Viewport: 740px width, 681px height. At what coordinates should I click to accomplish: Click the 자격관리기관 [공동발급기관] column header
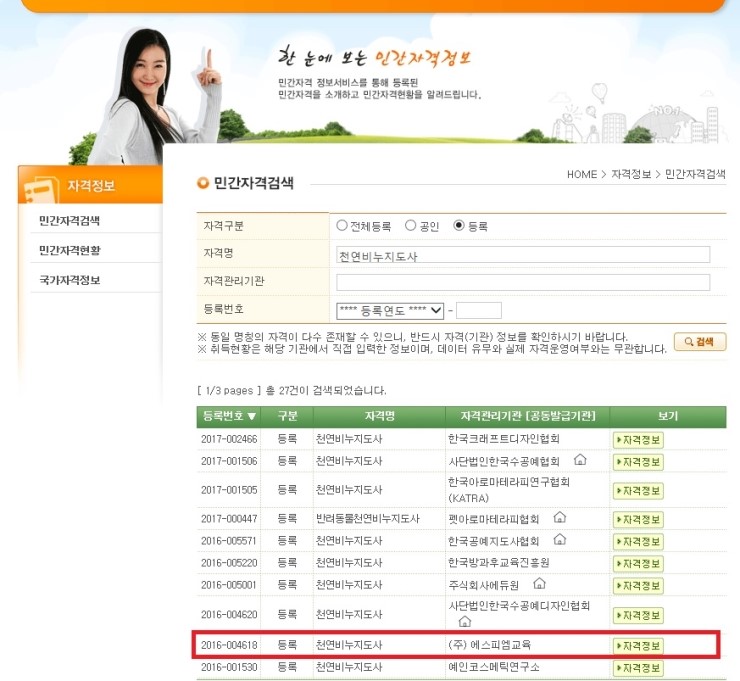tap(528, 416)
